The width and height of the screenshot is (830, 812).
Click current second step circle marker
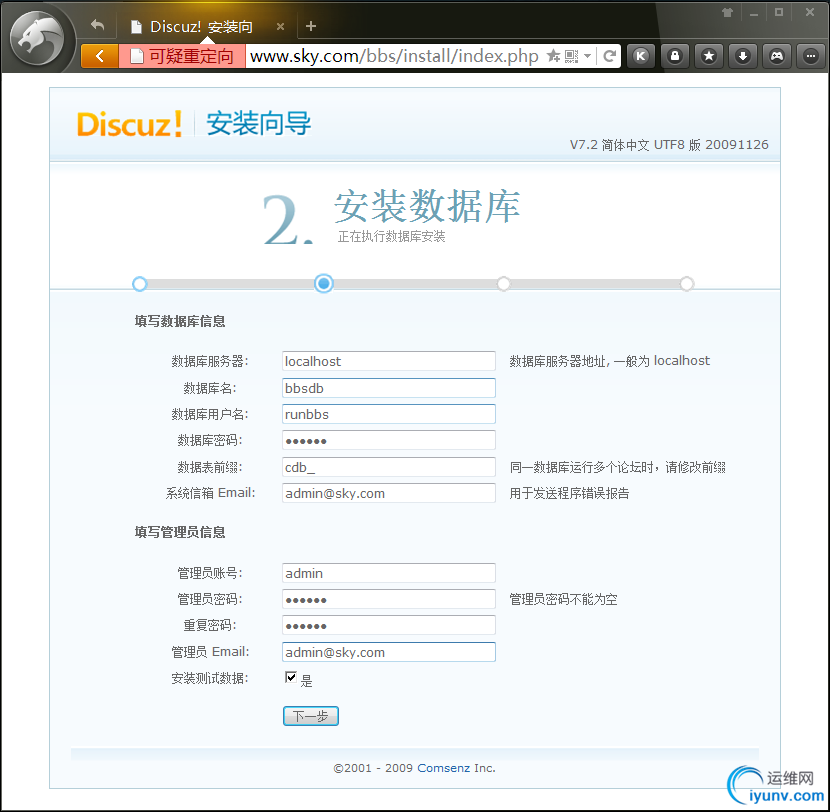[x=323, y=284]
